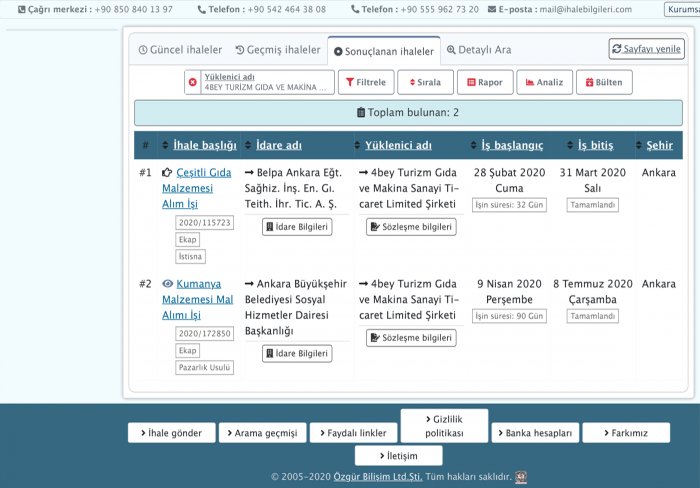The width and height of the screenshot is (700, 488).
Task: Switch to Geçmiş ihaleler tab
Action: click(278, 50)
